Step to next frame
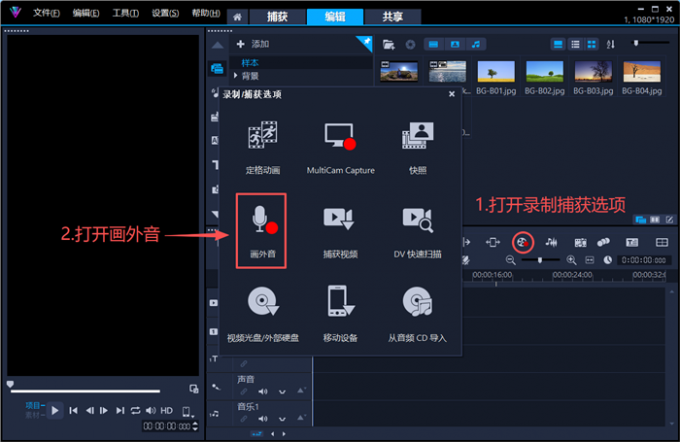Viewport: 680px width, 442px height. click(104, 410)
